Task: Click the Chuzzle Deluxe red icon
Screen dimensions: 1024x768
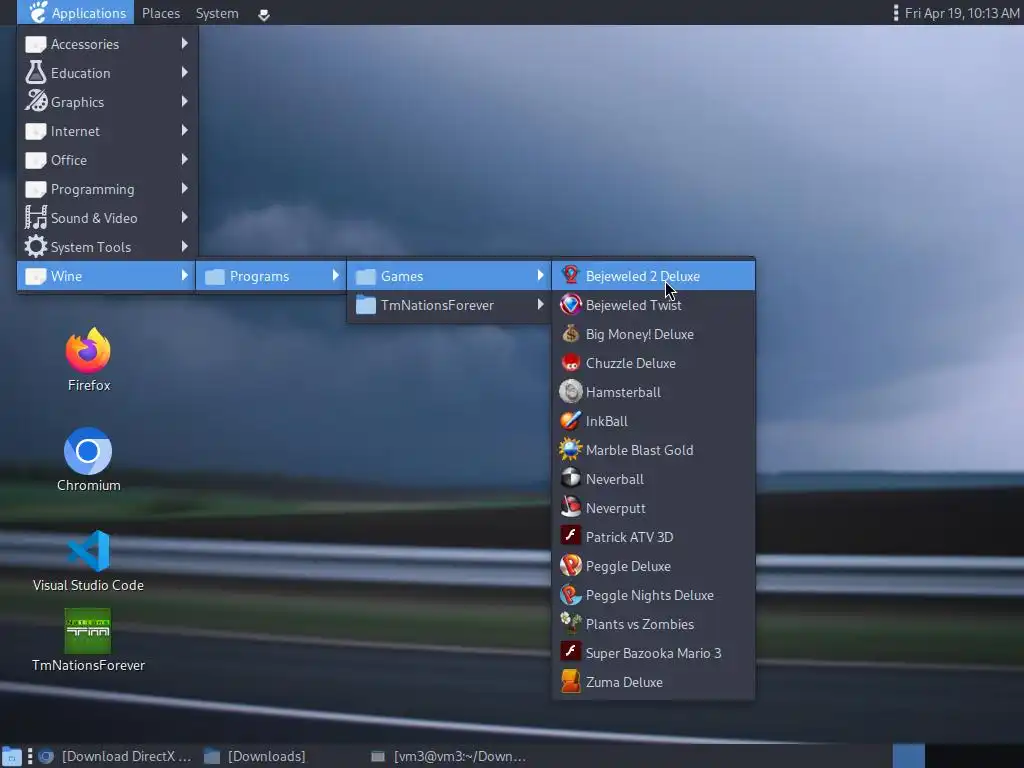Action: point(570,362)
